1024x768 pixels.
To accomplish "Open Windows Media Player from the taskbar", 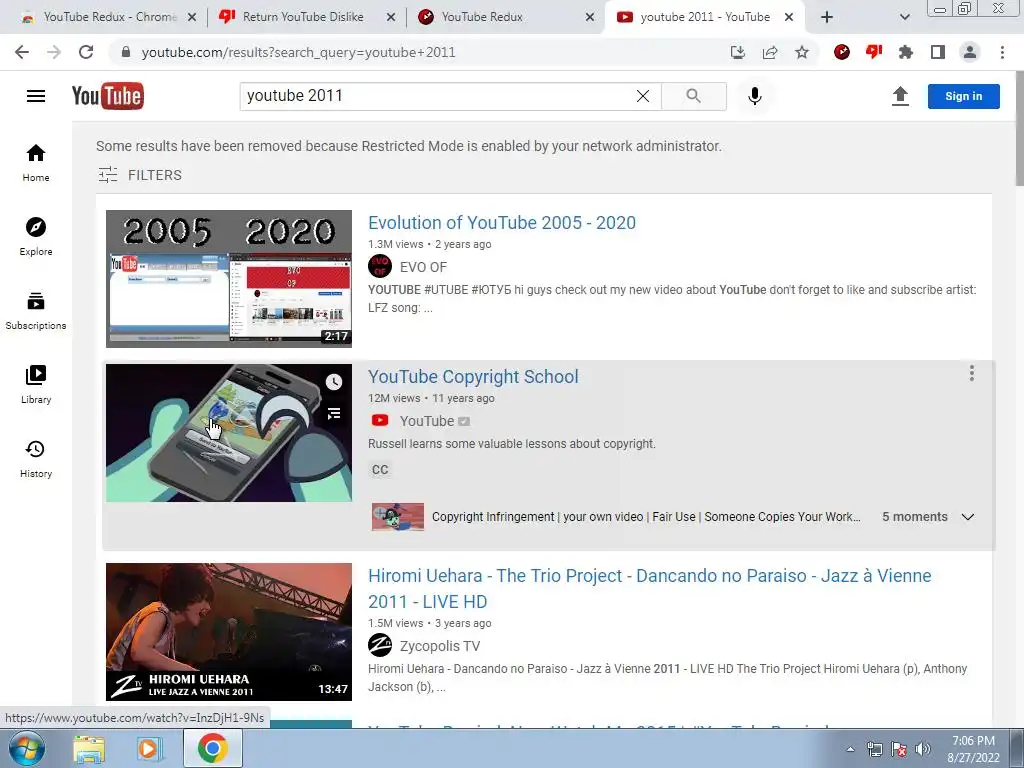I will (x=149, y=749).
